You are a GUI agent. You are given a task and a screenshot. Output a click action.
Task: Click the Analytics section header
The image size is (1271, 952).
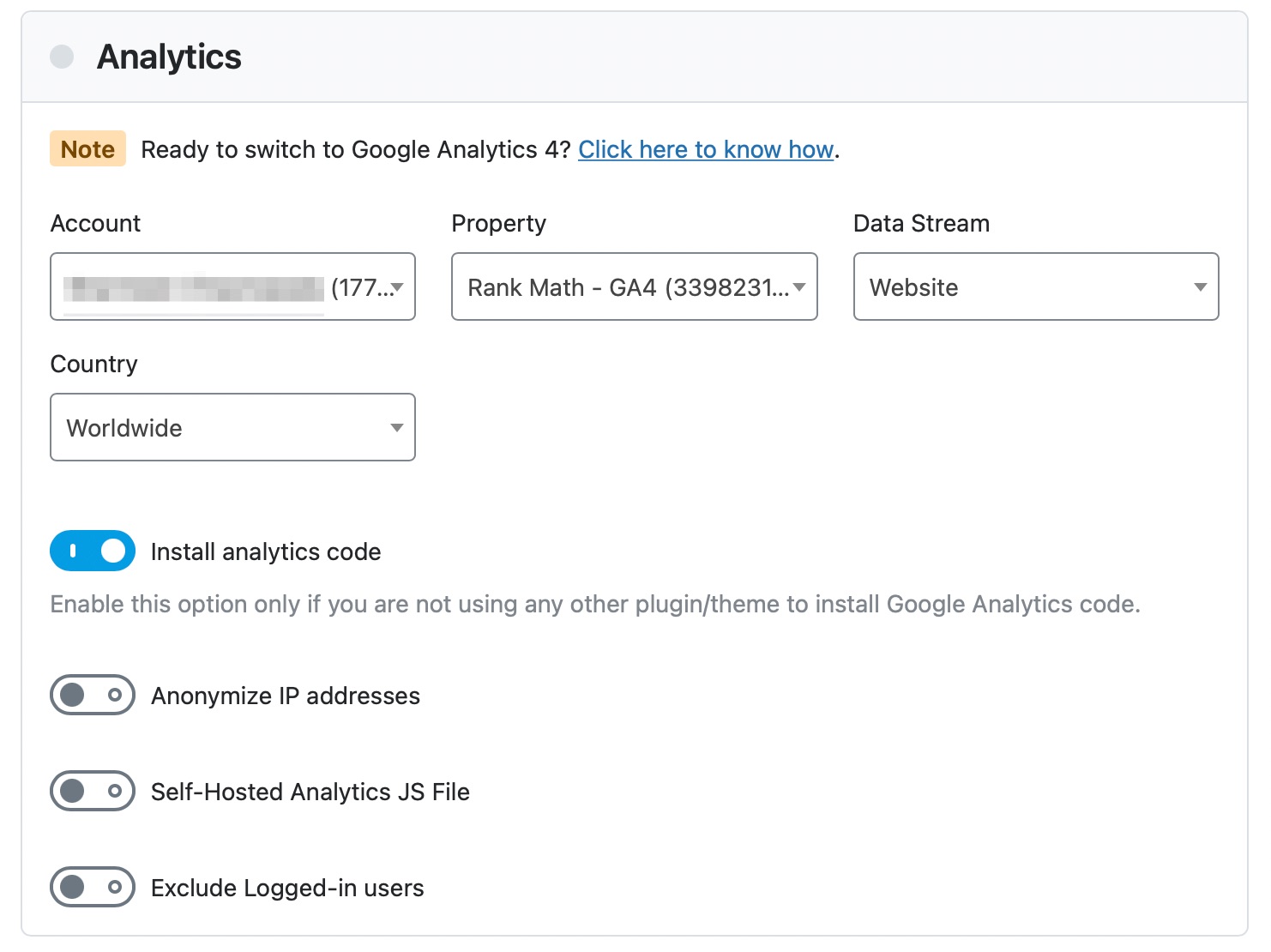169,56
